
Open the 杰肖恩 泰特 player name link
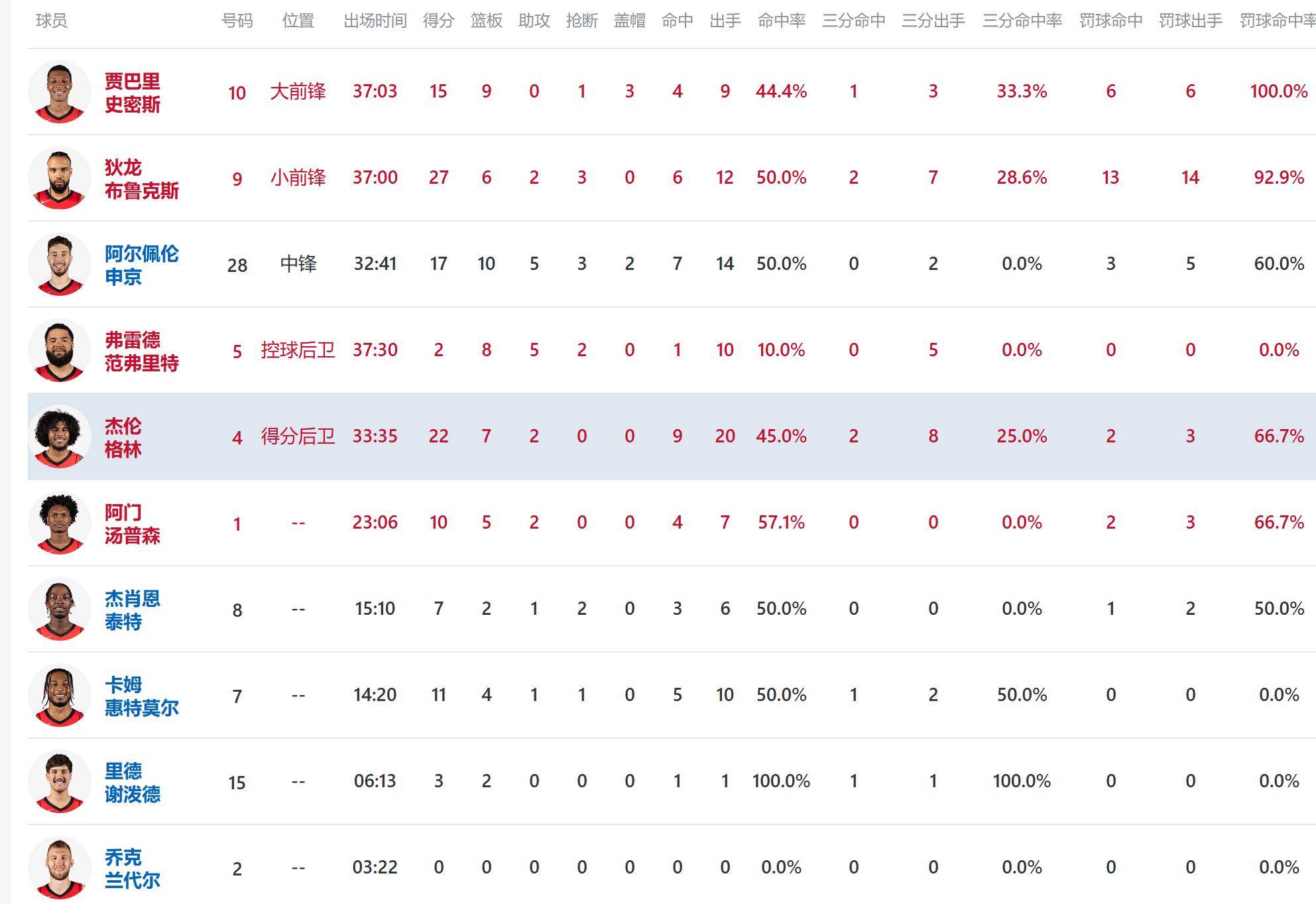tap(132, 610)
